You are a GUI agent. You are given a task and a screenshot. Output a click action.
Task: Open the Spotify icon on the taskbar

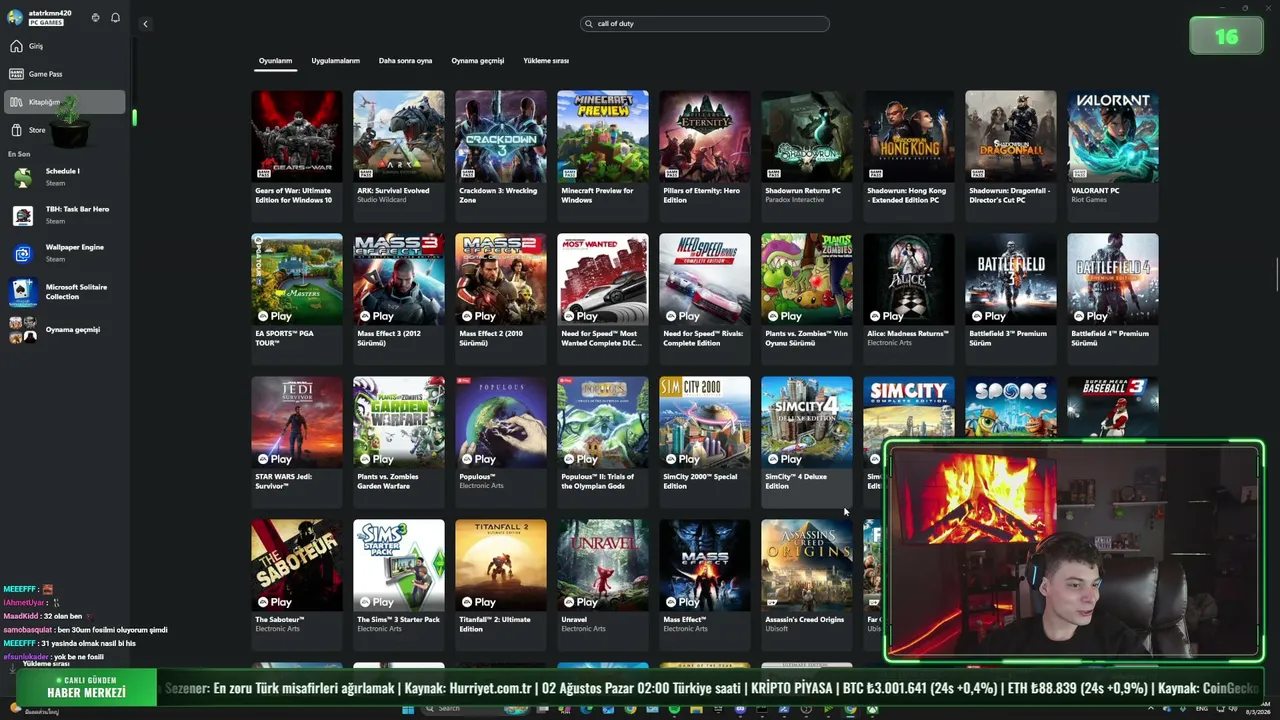click(673, 709)
